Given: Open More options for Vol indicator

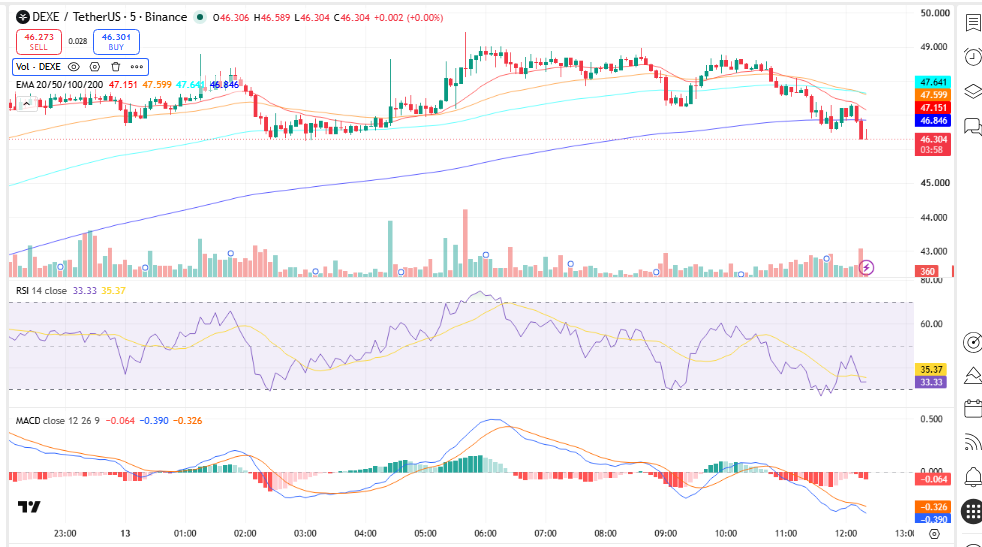Looking at the screenshot, I should (137, 66).
